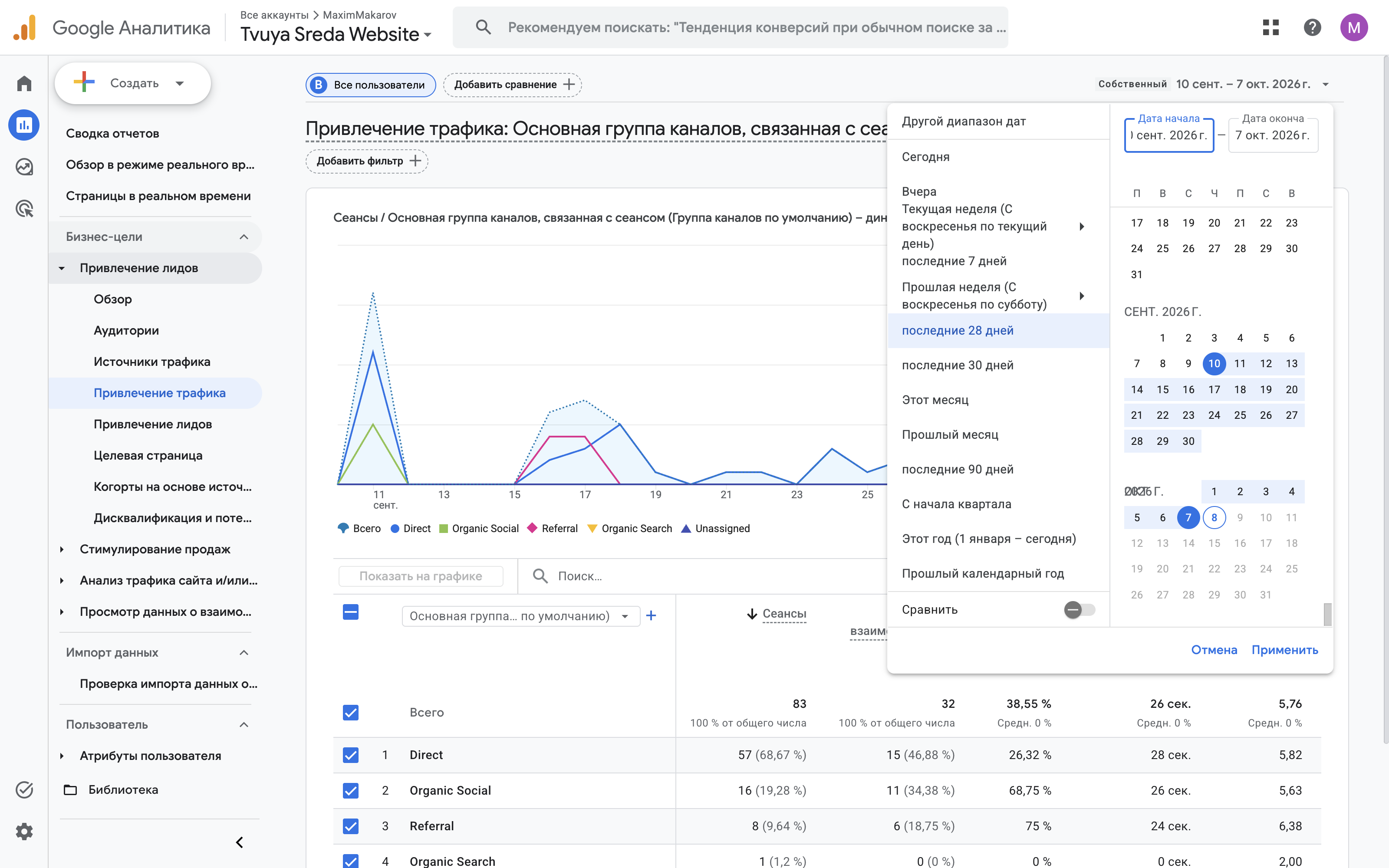Open the Создать dropdown

tap(132, 83)
